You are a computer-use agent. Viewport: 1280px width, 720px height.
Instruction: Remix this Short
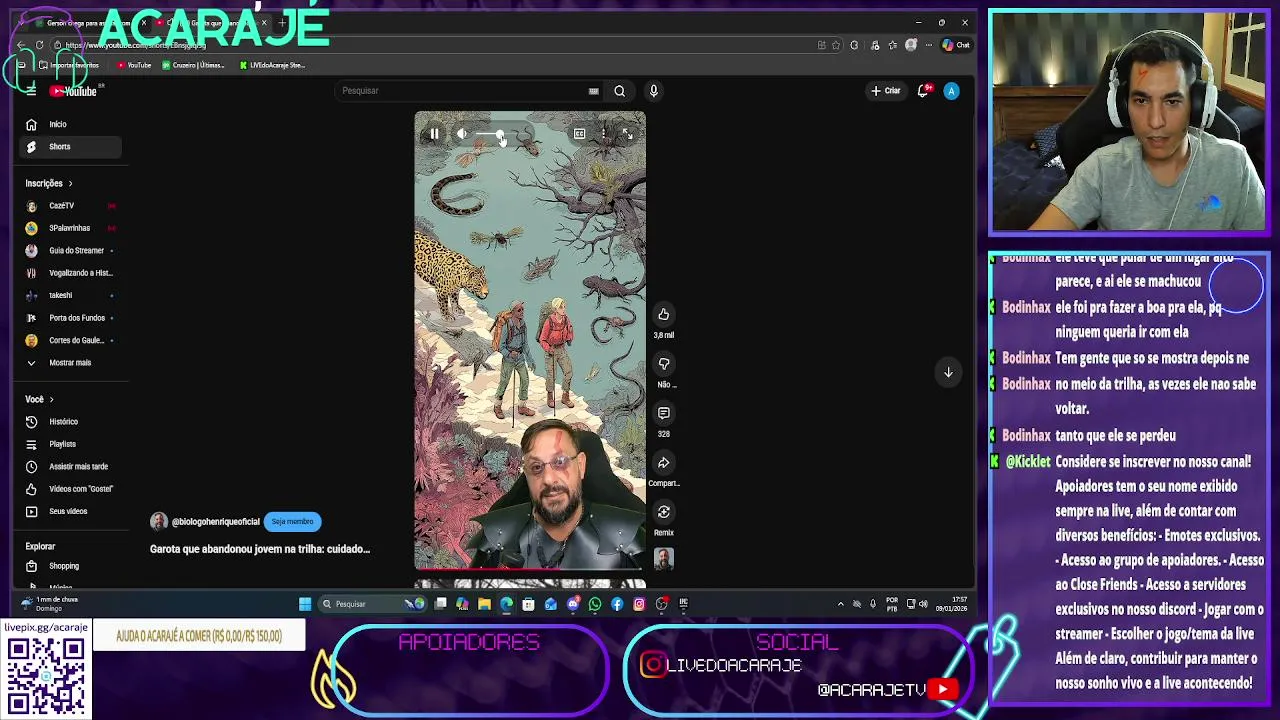663,512
